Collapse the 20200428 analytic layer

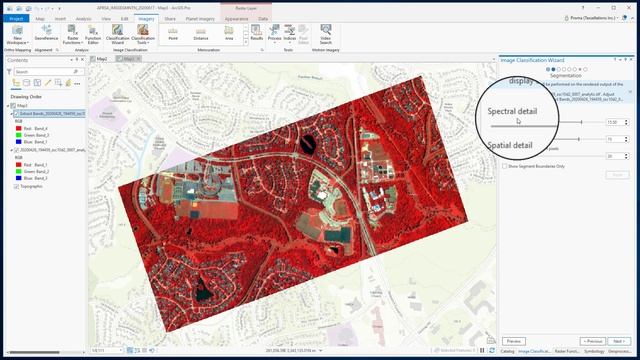click(x=11, y=150)
